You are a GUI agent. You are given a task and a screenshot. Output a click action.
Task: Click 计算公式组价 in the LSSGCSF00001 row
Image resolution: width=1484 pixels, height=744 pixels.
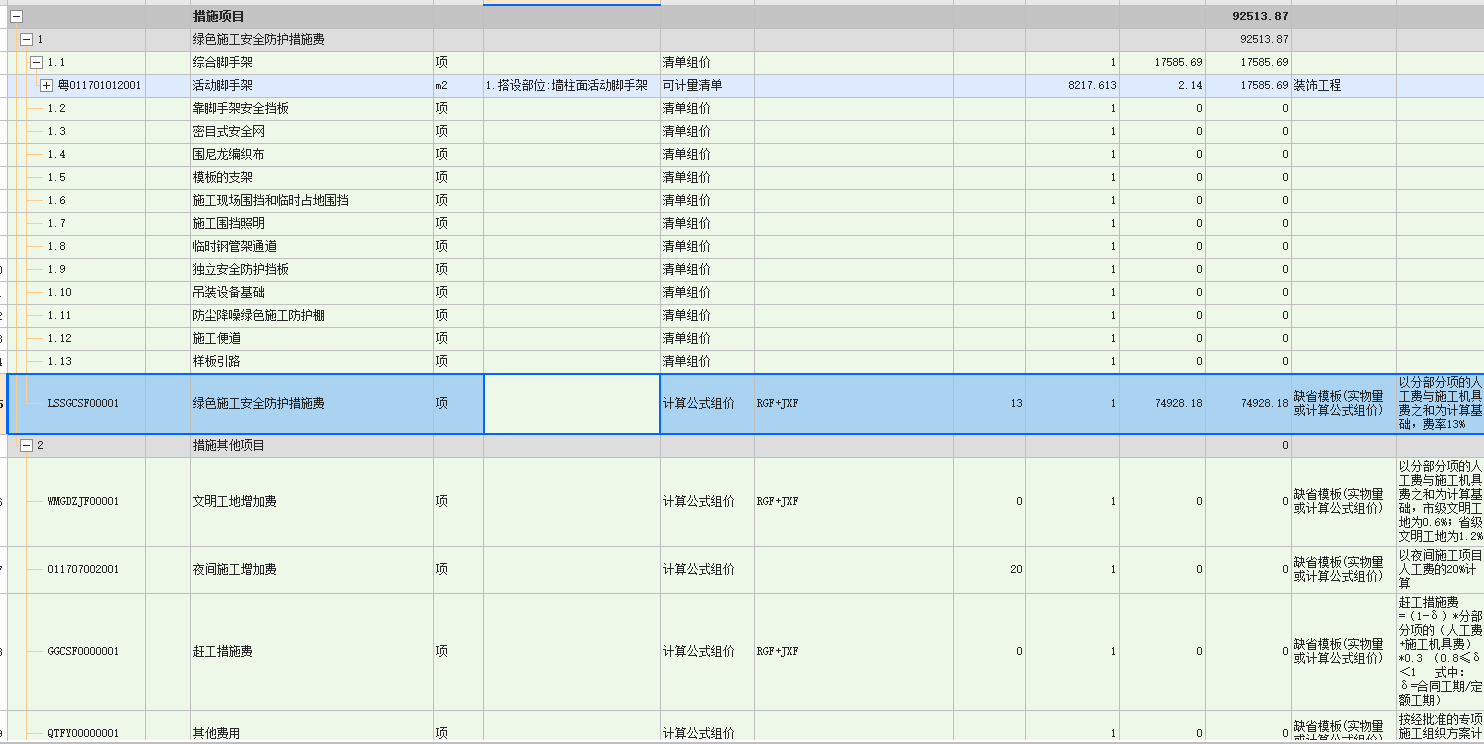(699, 404)
